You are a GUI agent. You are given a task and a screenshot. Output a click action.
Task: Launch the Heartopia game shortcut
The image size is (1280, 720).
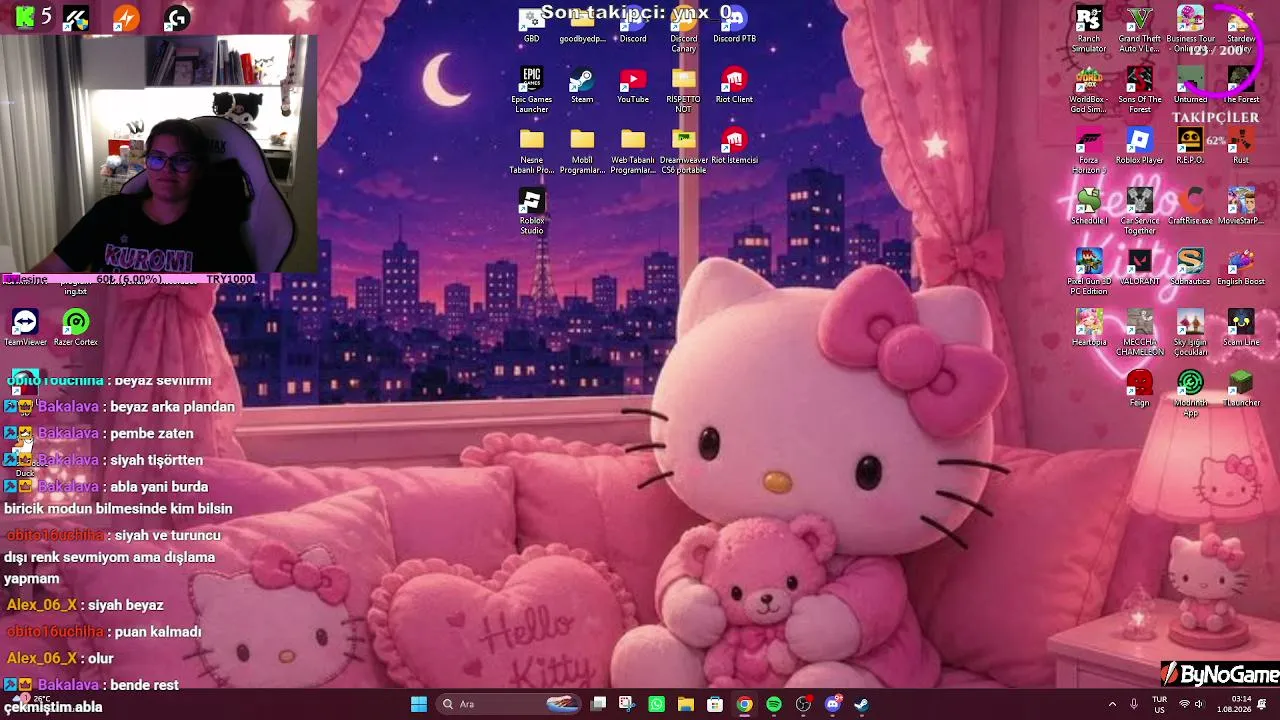[1089, 328]
